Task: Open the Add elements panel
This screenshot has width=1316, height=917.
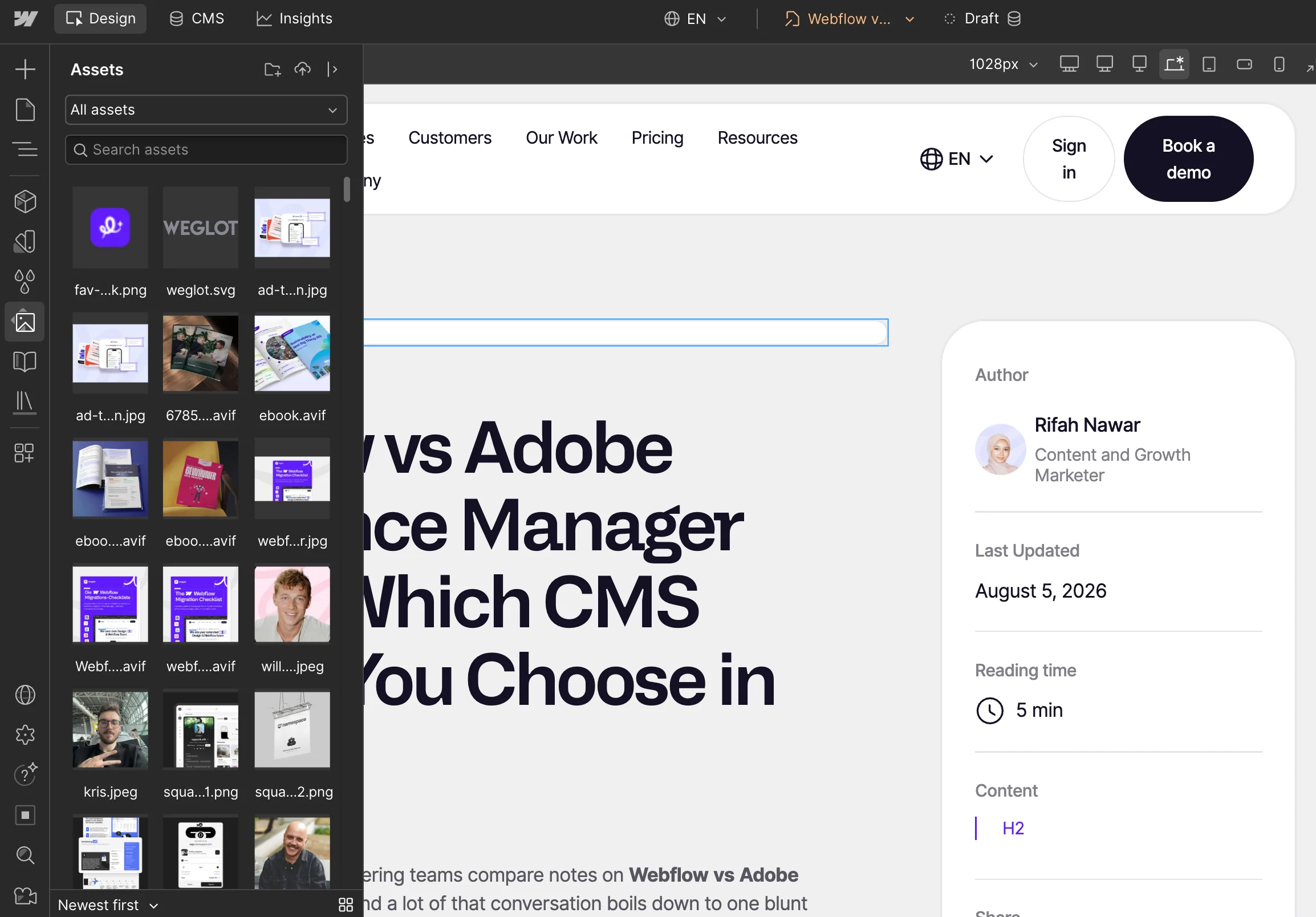Action: (25, 70)
